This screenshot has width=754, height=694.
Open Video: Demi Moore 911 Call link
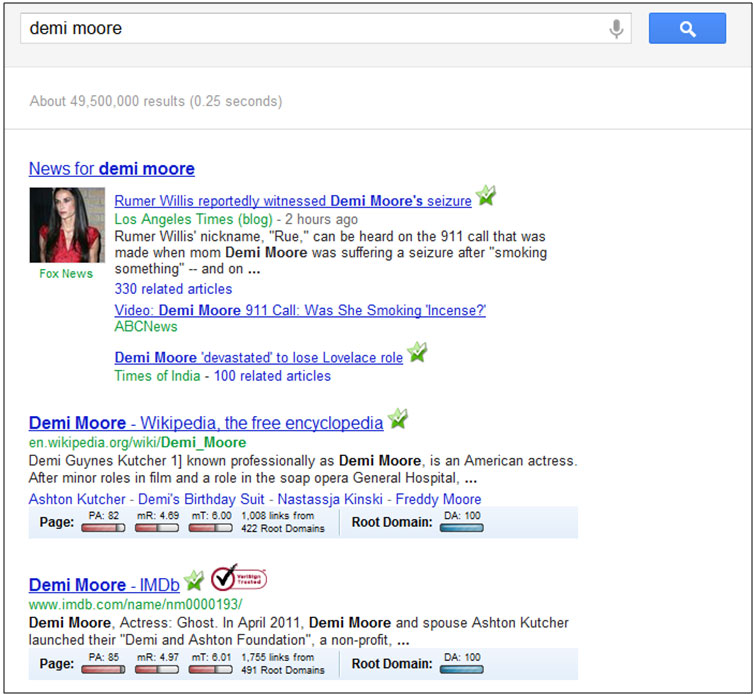point(300,310)
